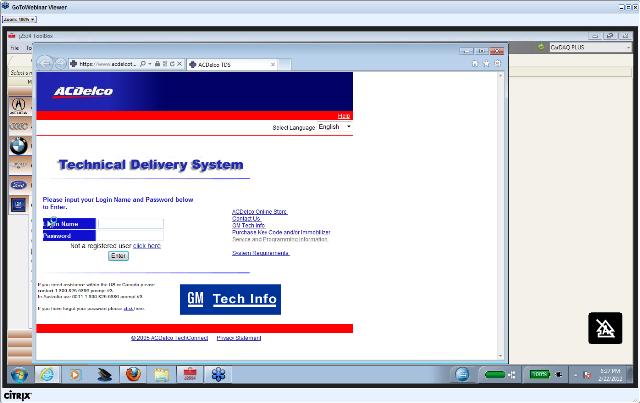
Task: Pick the GM logo in toolbox sidebar
Action: pyautogui.click(x=18, y=205)
